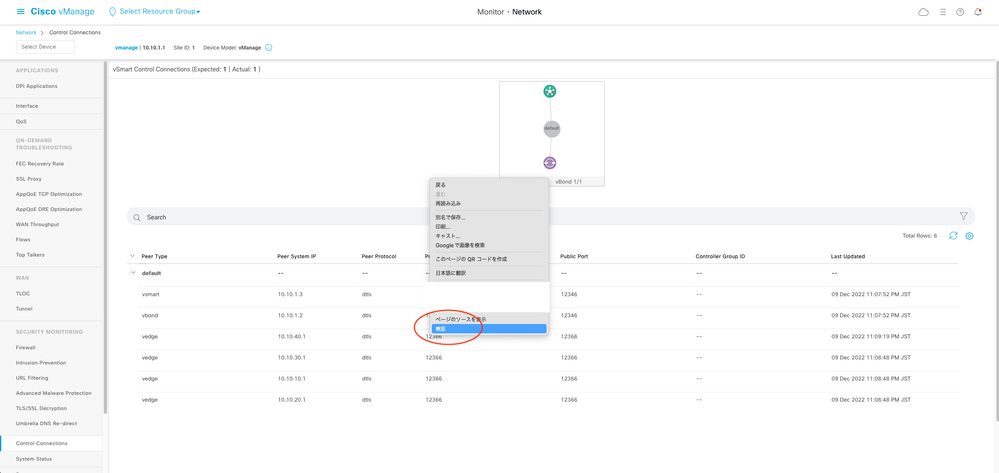Open Tunnel in sidebar

pos(24,309)
